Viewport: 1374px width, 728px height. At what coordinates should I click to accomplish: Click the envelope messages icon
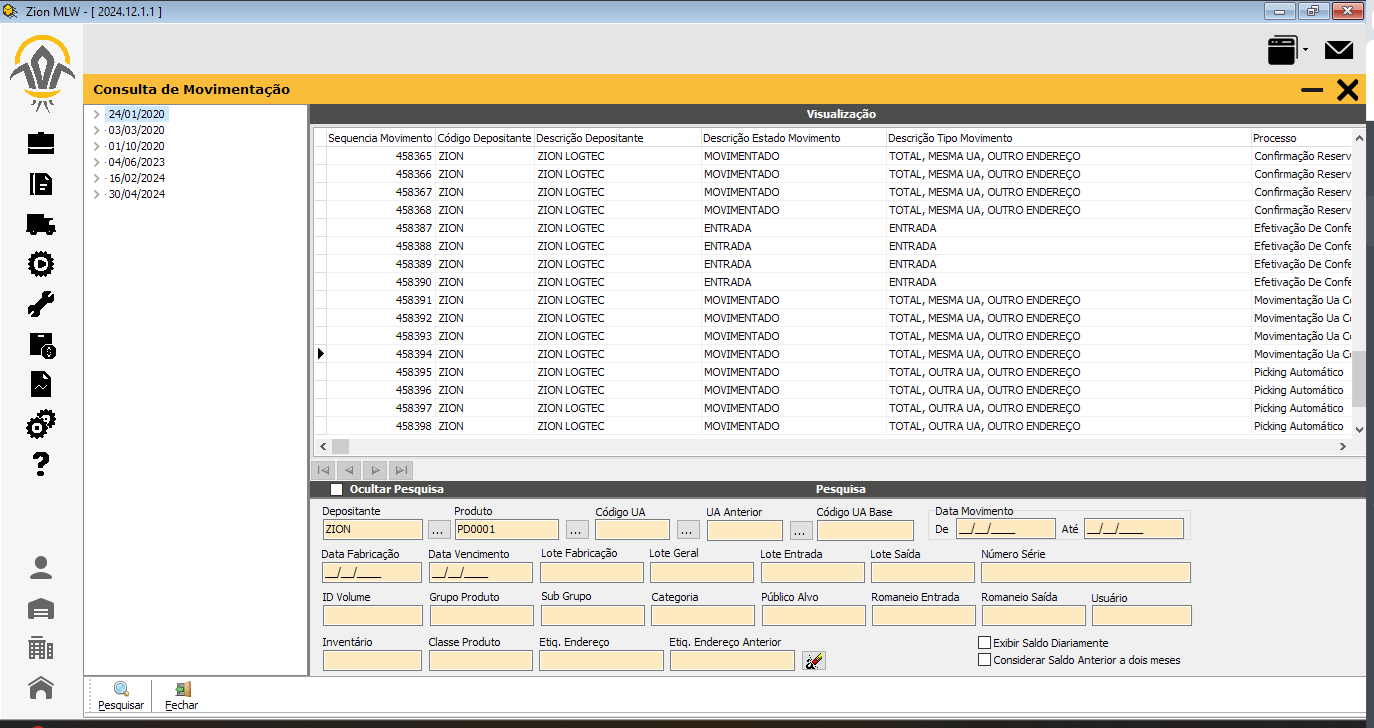[1338, 50]
